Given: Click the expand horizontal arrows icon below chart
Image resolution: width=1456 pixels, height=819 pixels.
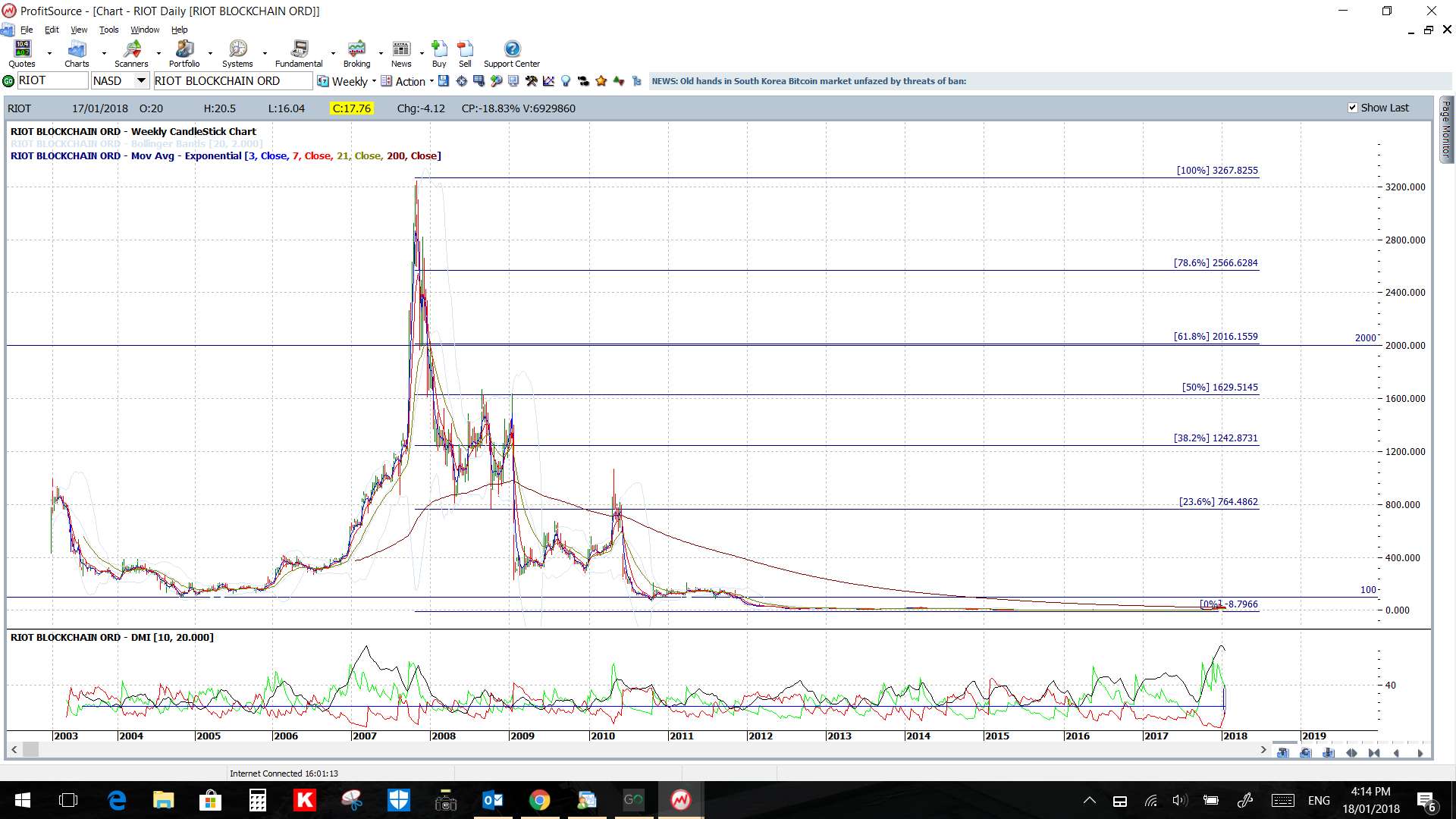Looking at the screenshot, I should (1351, 753).
